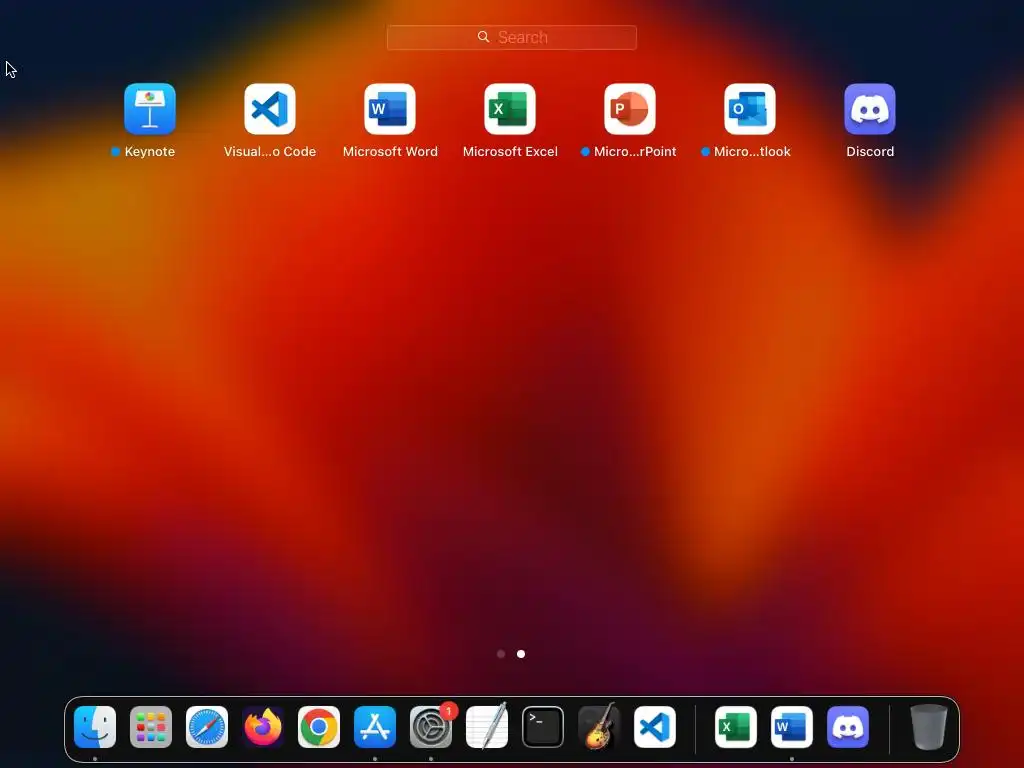The image size is (1024, 768).
Task: Select the second Launchpad page dot
Action: click(521, 654)
